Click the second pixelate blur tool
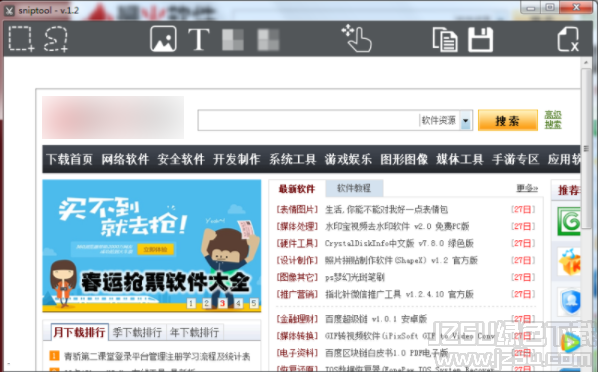Viewport: 598px width, 372px height. [268, 40]
